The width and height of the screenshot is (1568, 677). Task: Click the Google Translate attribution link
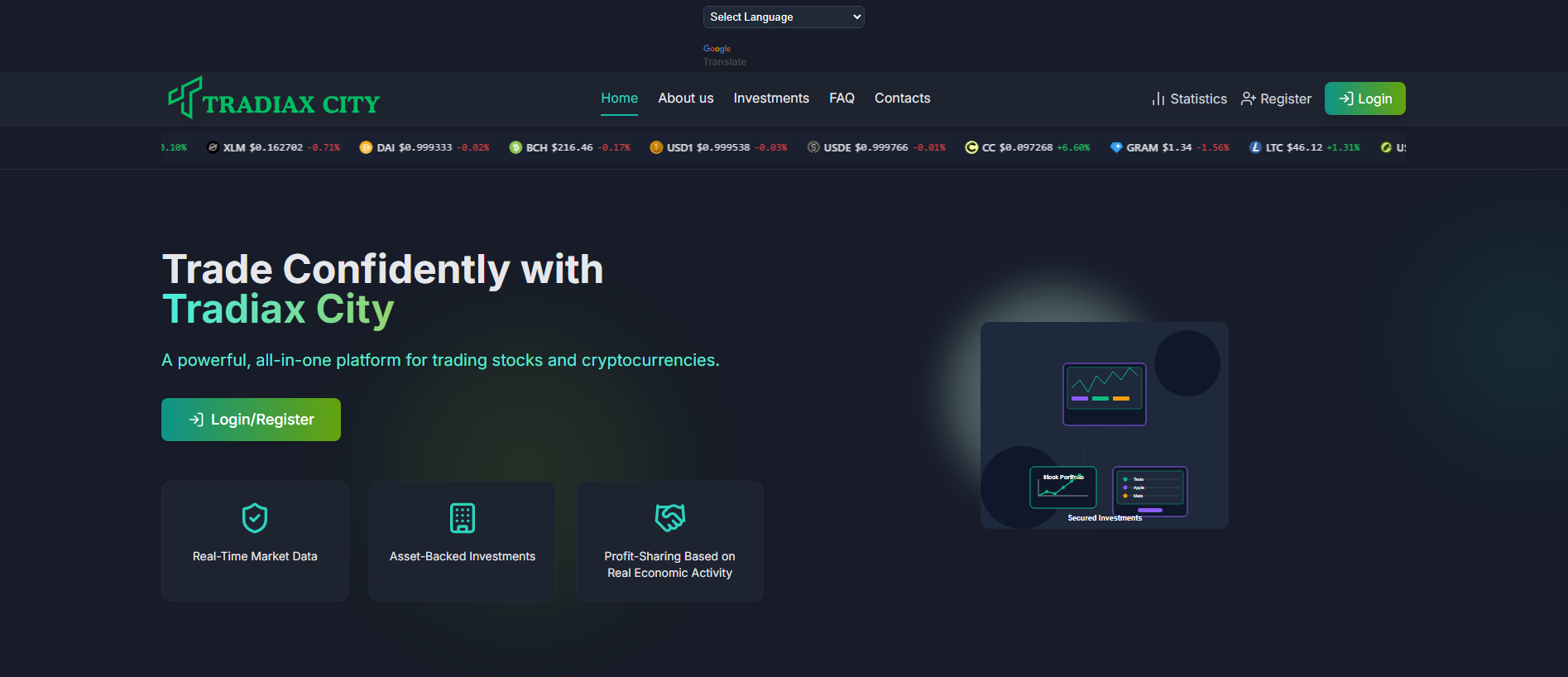[x=725, y=55]
